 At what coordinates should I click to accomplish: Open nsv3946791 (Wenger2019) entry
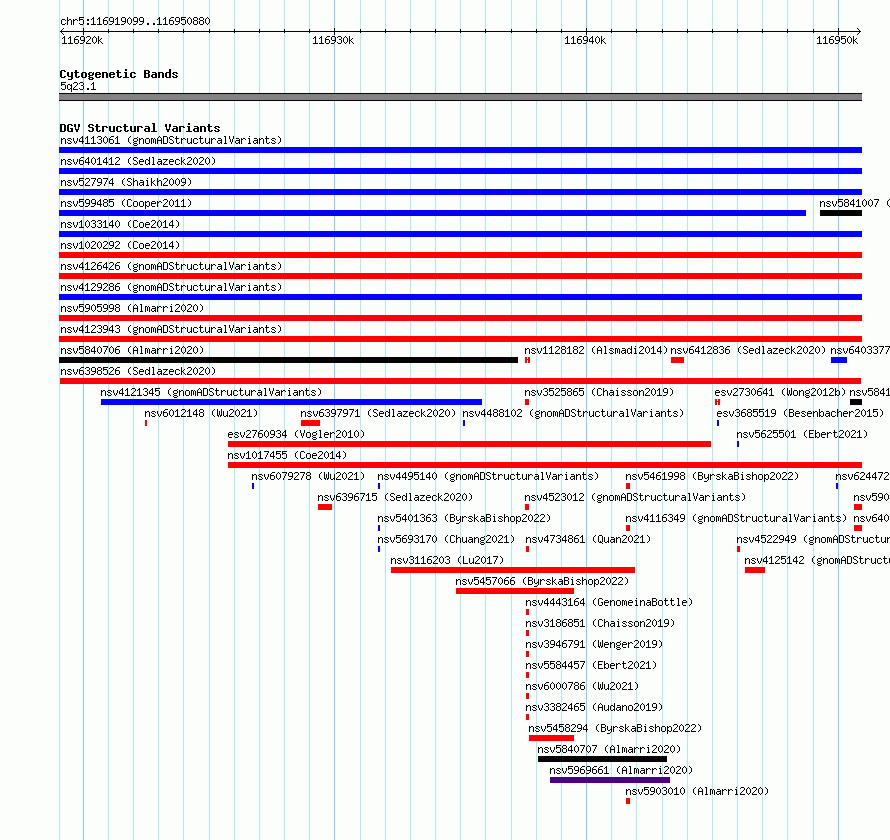594,644
